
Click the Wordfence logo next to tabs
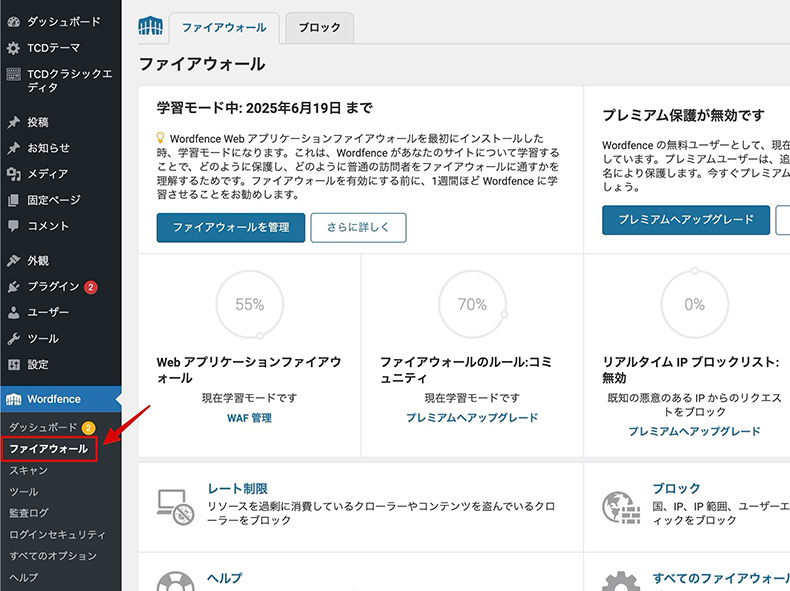click(x=151, y=25)
